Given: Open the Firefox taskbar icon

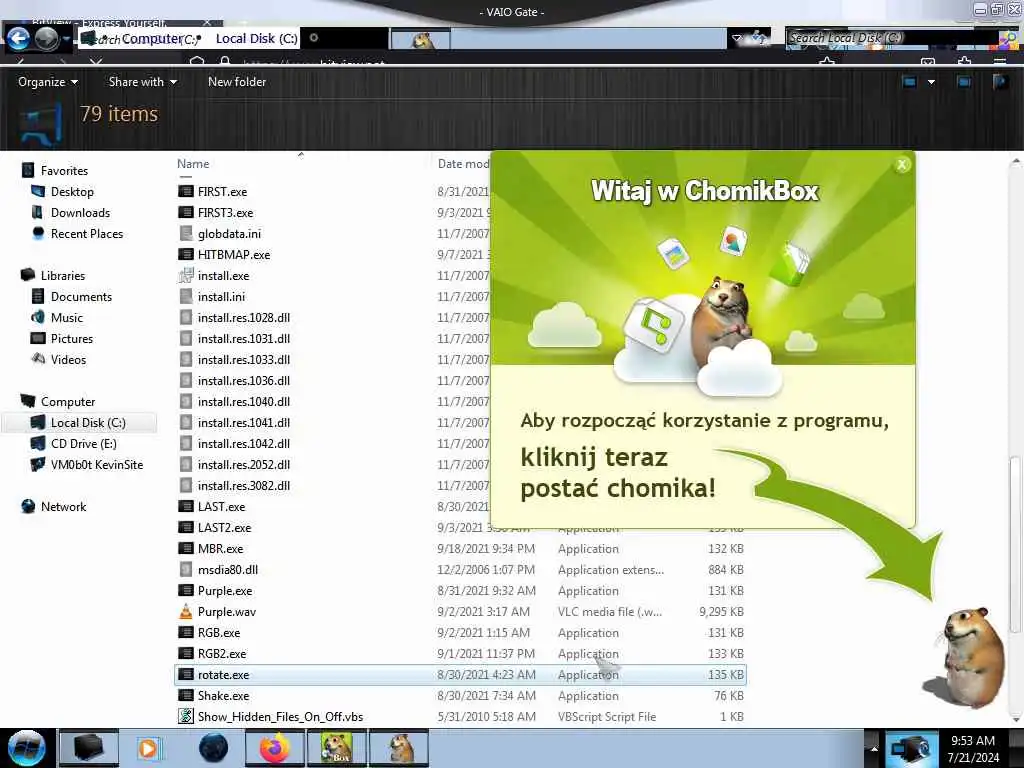Looking at the screenshot, I should pyautogui.click(x=274, y=748).
